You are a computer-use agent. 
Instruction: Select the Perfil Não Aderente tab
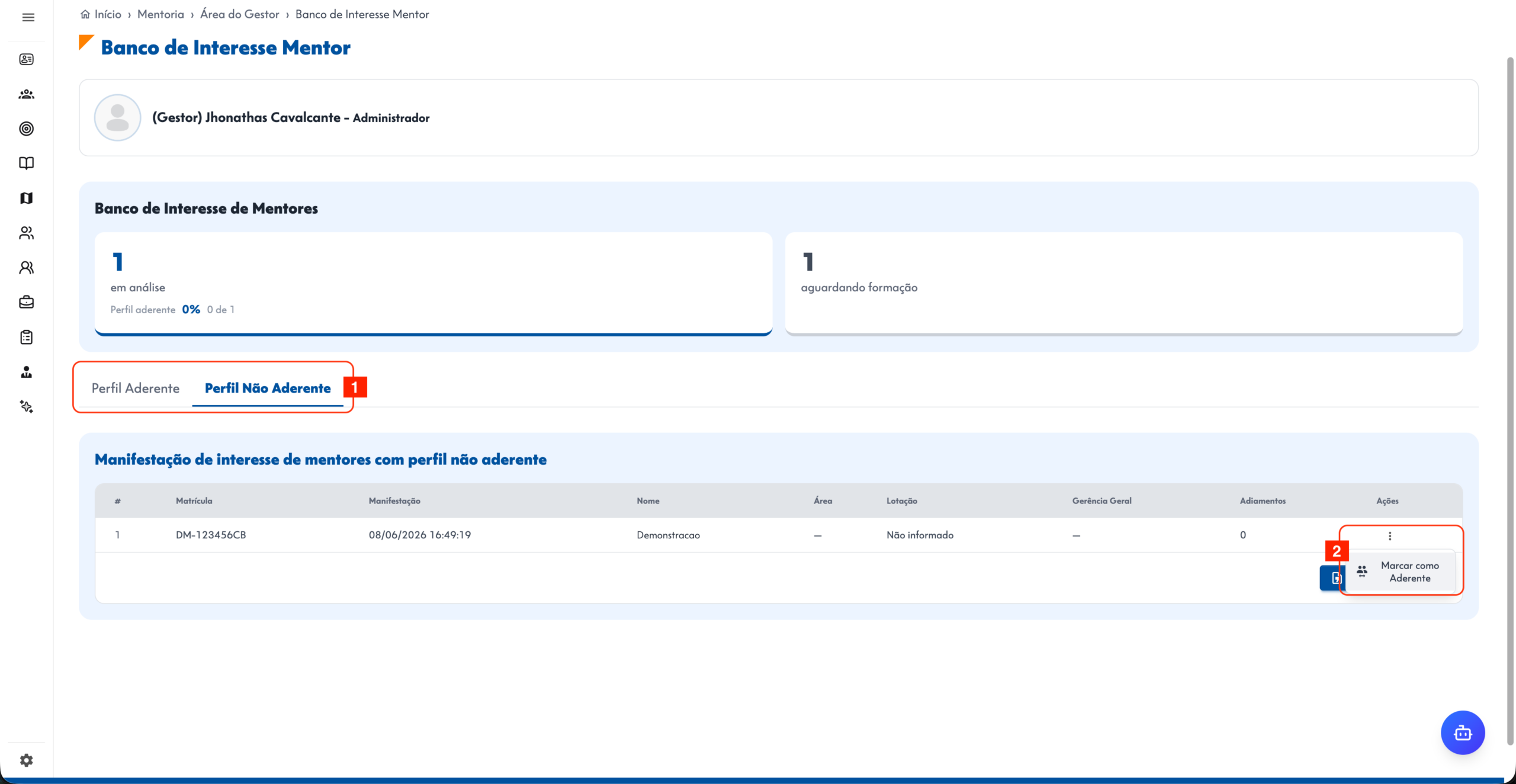pyautogui.click(x=268, y=388)
